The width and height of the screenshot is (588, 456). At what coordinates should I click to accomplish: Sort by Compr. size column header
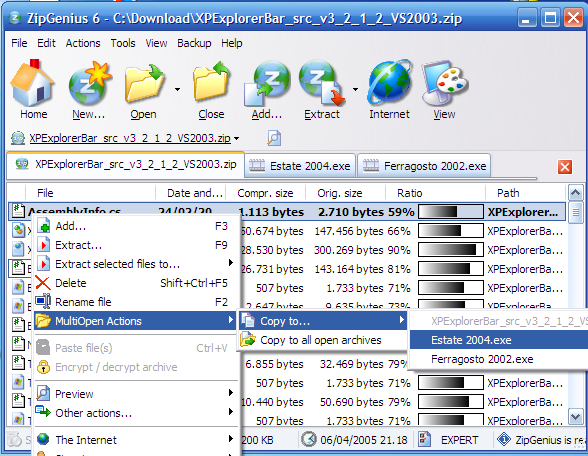tap(266, 193)
